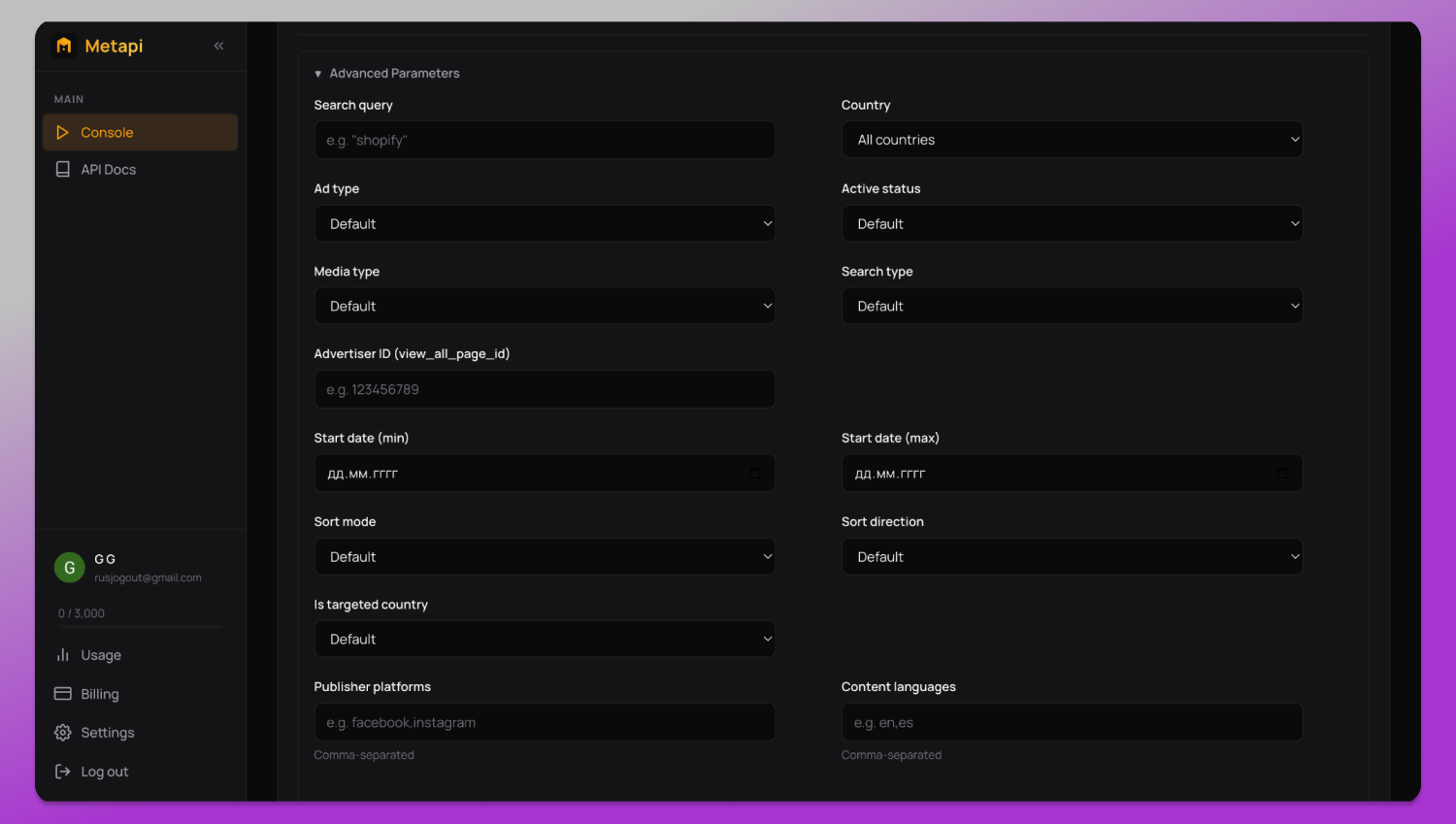
Task: Click the API Docs book icon
Action: [63, 169]
